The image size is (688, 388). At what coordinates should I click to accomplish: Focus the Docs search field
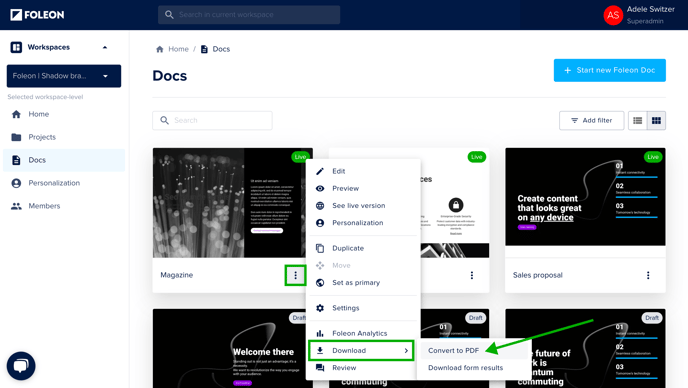pos(212,120)
